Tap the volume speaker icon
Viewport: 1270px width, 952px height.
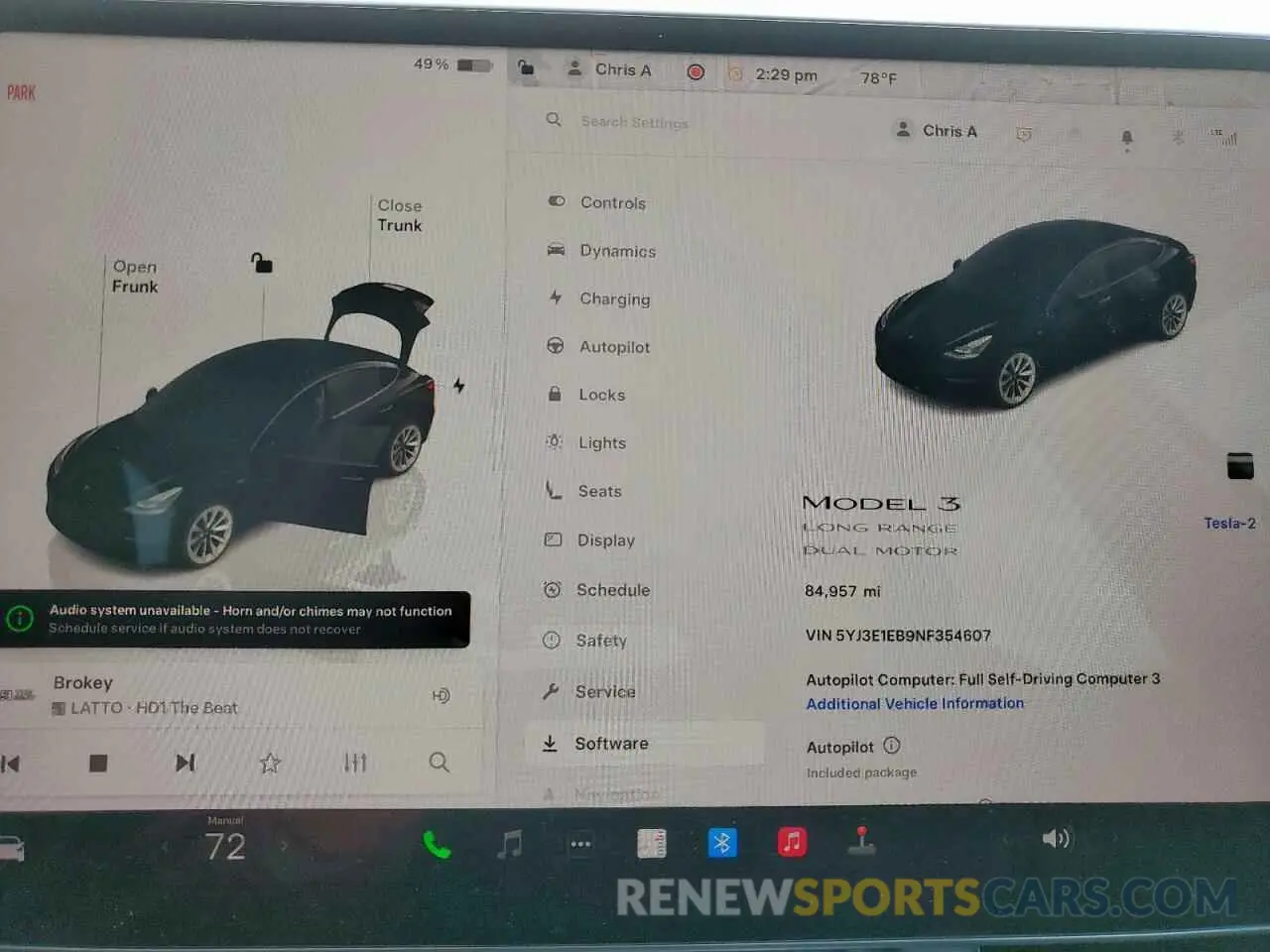(x=1056, y=839)
